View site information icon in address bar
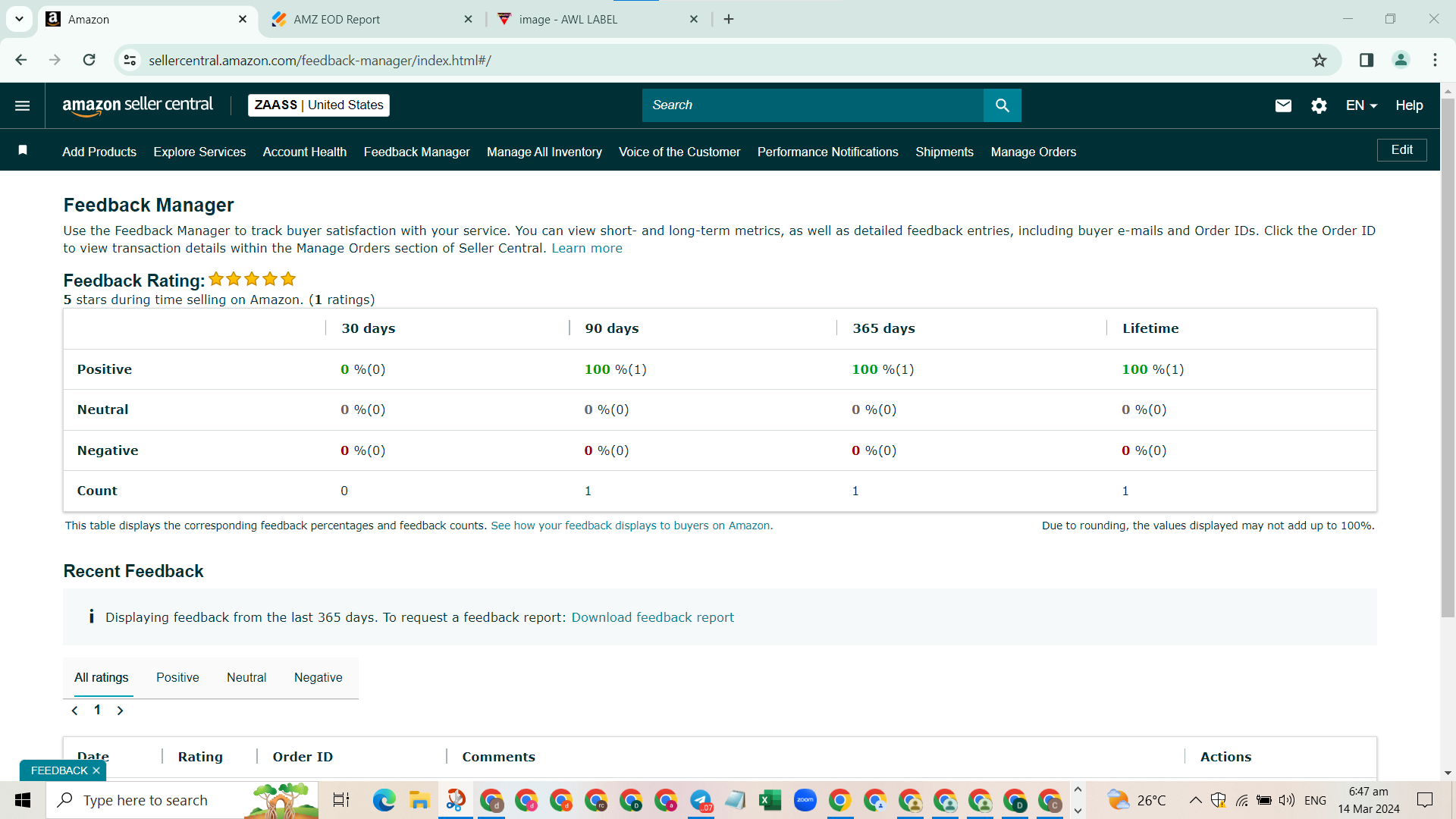 tap(130, 60)
